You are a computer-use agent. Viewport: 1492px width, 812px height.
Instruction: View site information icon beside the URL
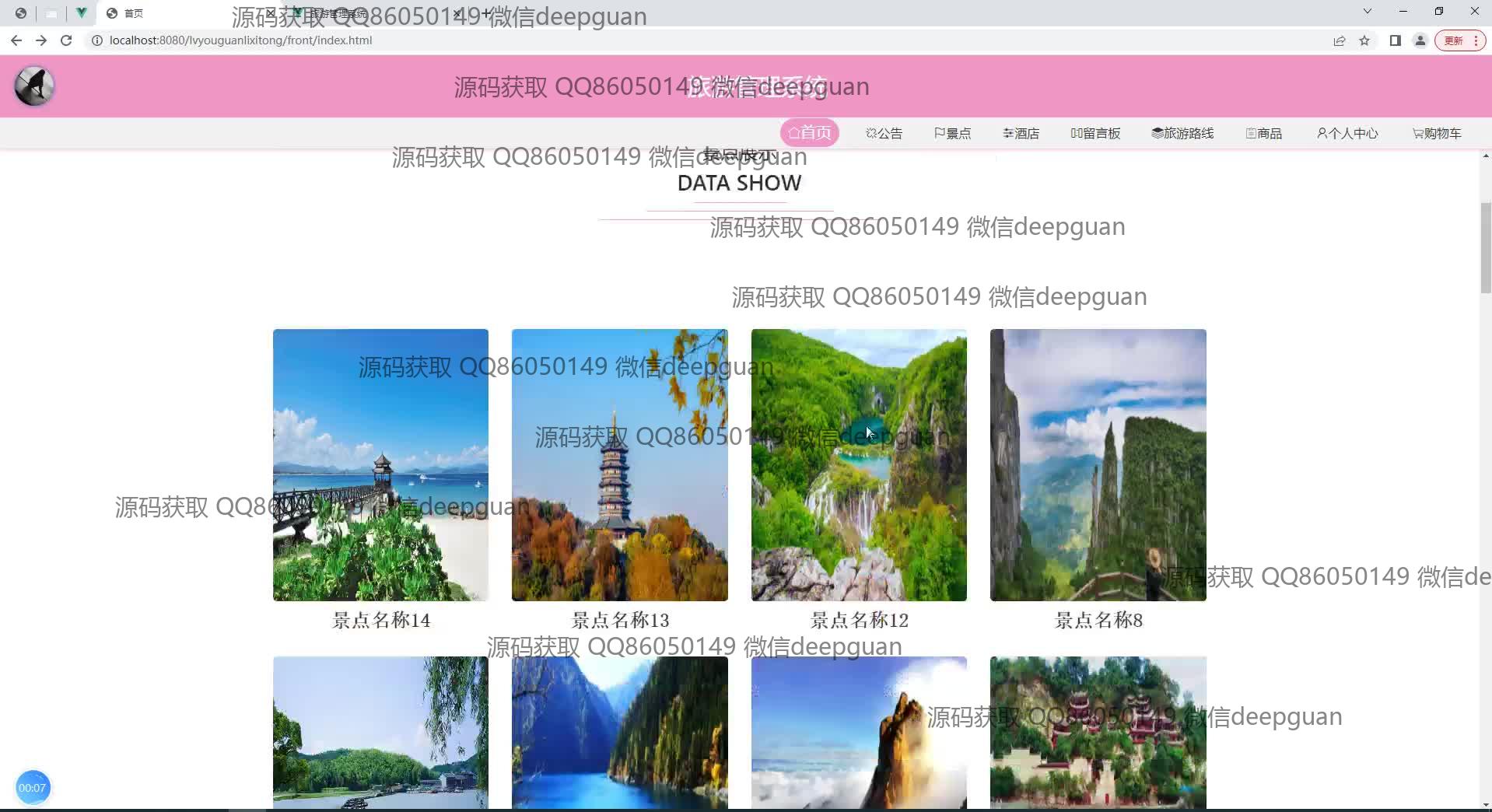click(97, 40)
